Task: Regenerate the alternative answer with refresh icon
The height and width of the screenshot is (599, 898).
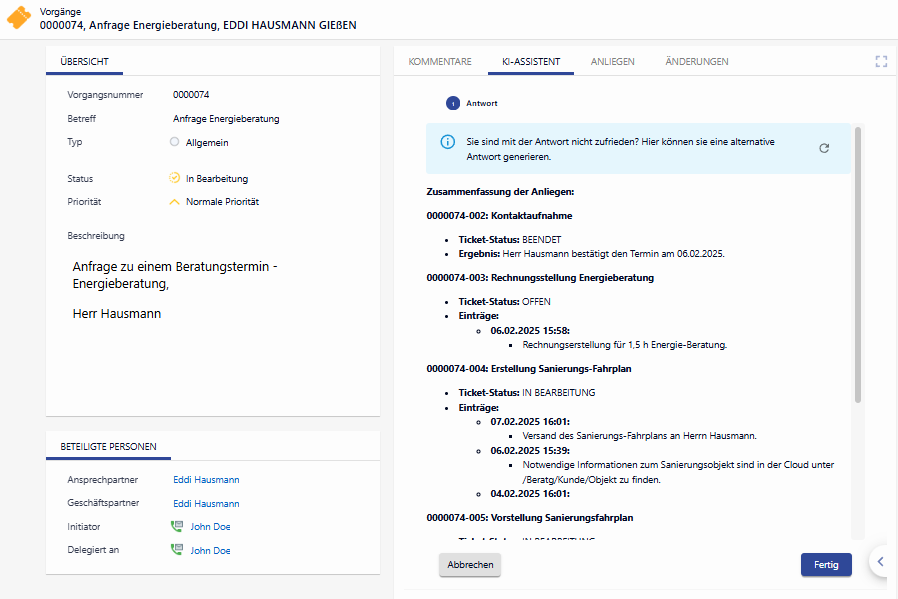Action: coord(824,148)
